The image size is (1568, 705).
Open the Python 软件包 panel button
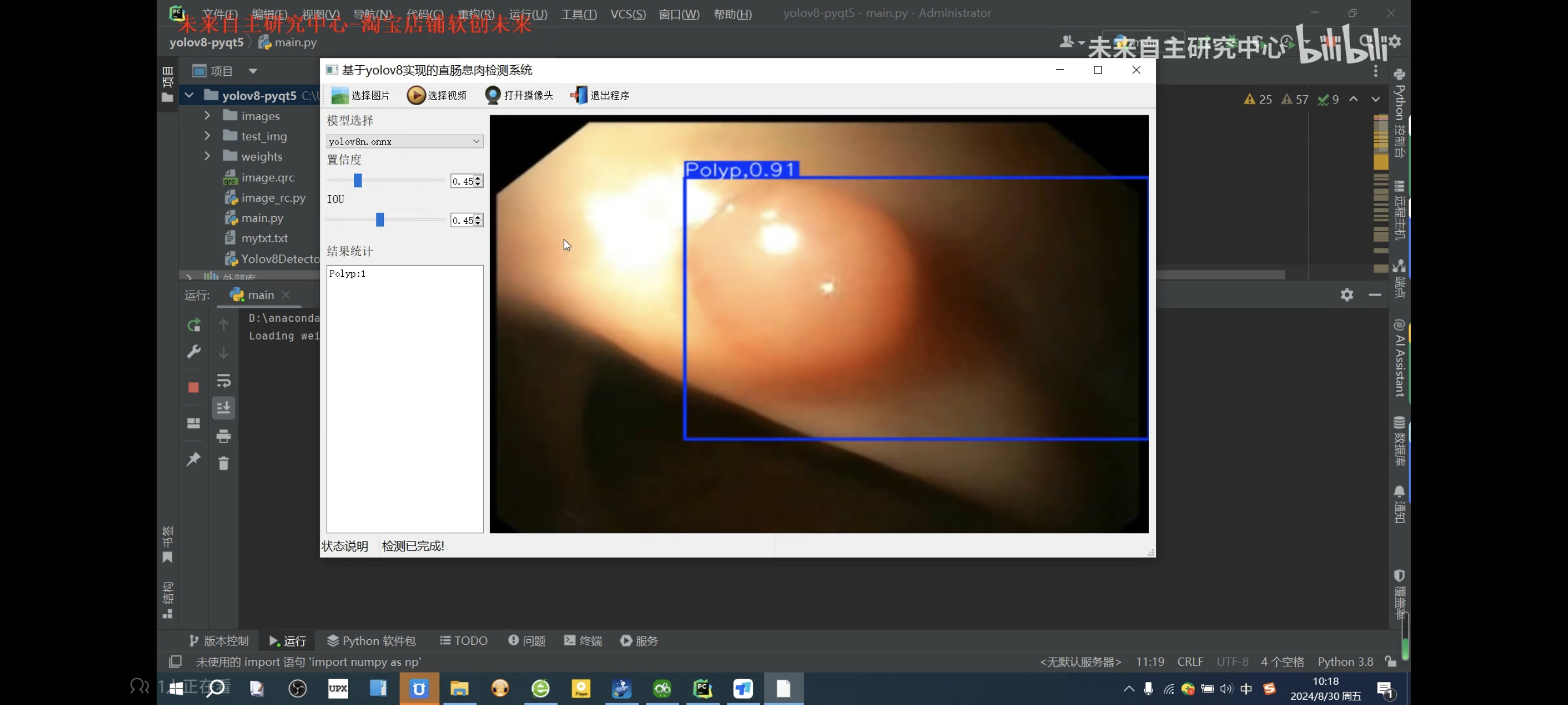click(371, 640)
